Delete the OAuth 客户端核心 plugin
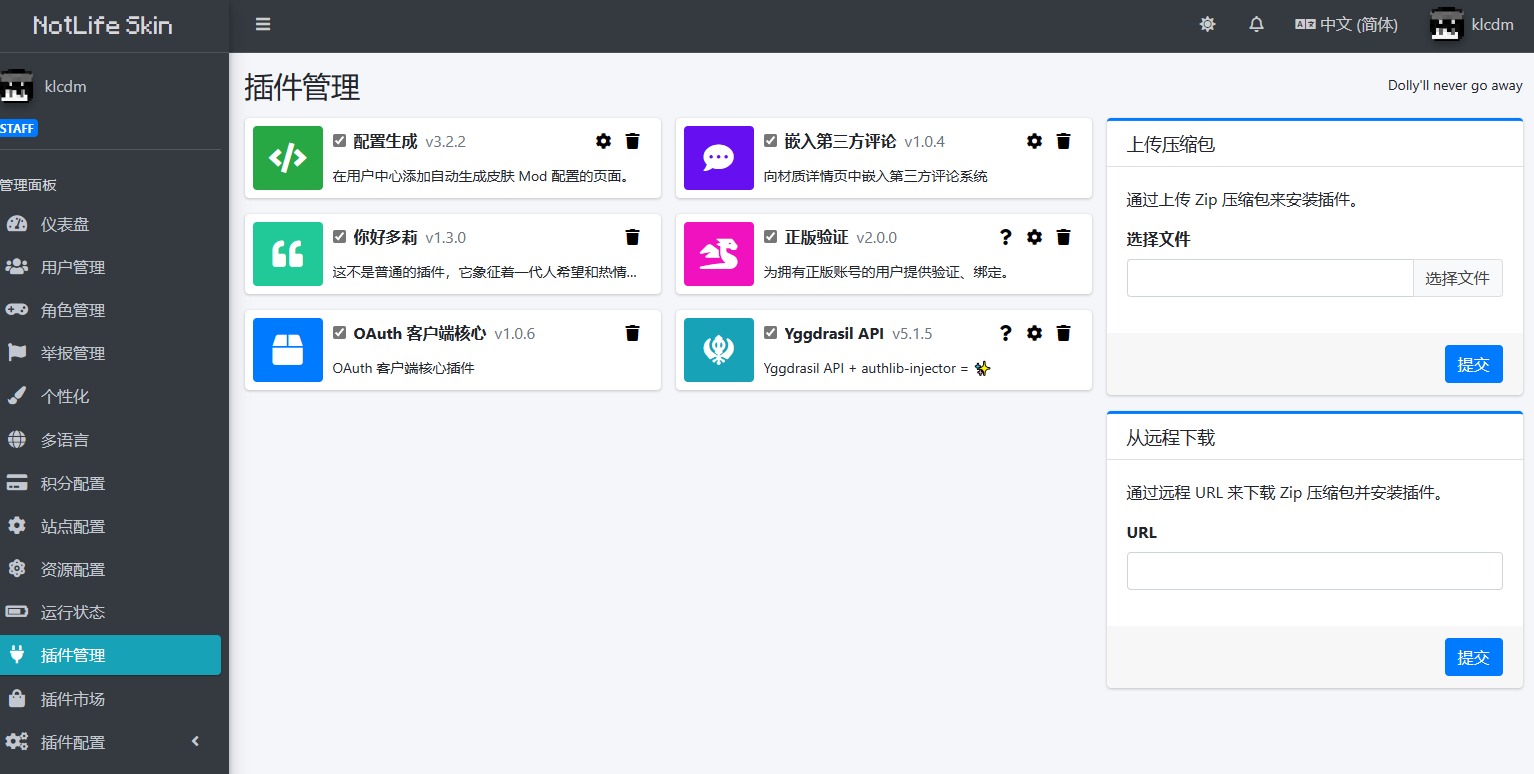Viewport: 1534px width, 774px height. point(632,333)
